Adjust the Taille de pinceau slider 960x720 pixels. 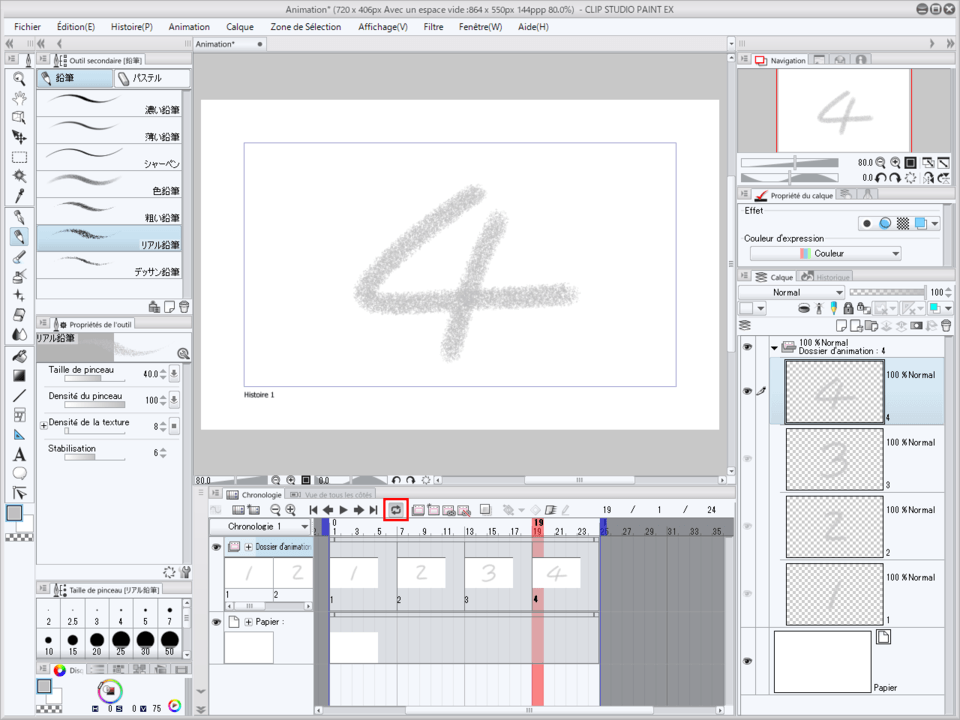(95, 378)
